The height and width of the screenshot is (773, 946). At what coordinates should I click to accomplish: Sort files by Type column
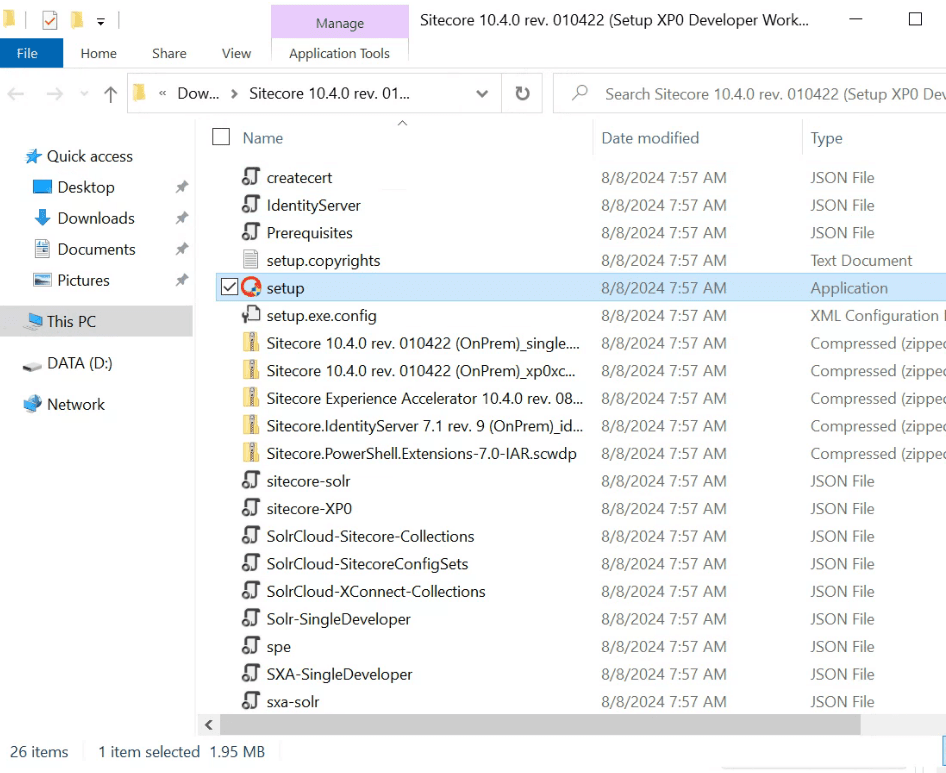point(826,138)
